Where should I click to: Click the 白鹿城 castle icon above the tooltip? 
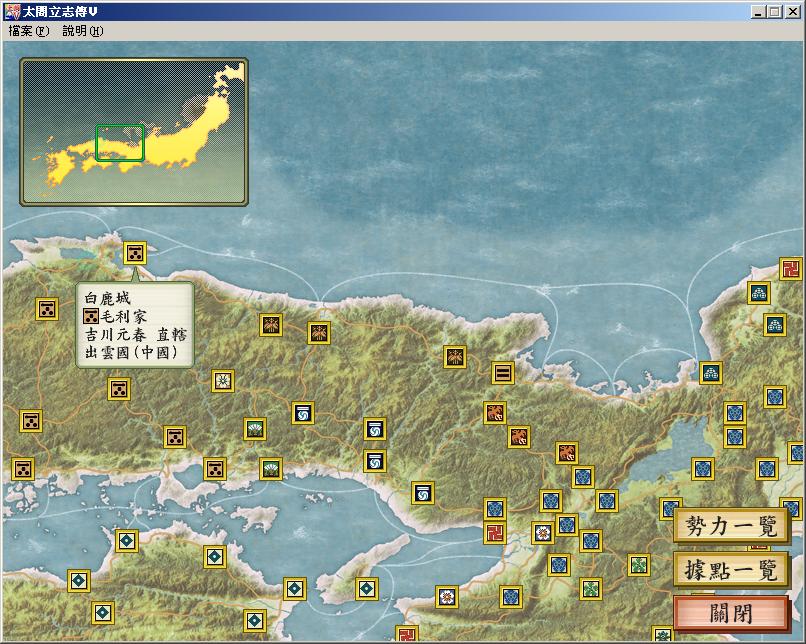click(x=135, y=253)
